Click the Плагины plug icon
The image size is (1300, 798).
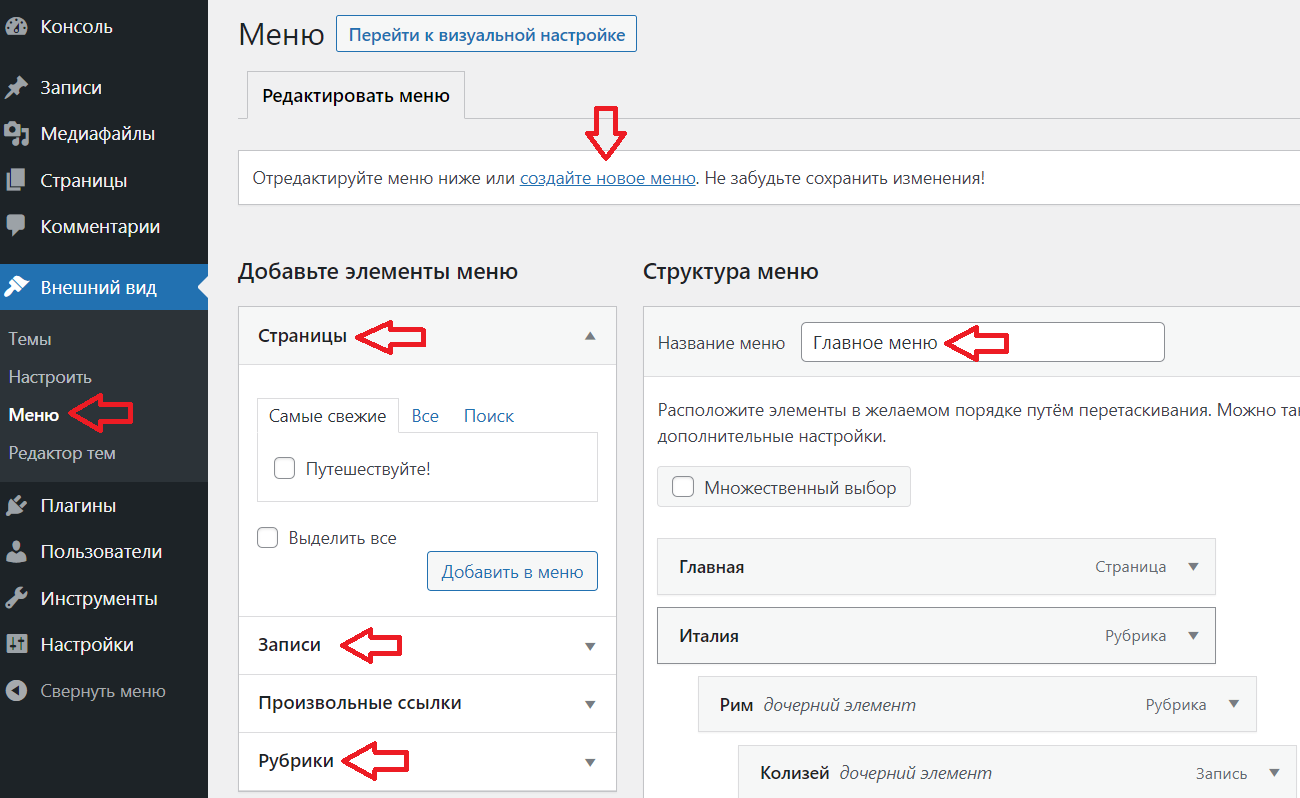click(15, 506)
